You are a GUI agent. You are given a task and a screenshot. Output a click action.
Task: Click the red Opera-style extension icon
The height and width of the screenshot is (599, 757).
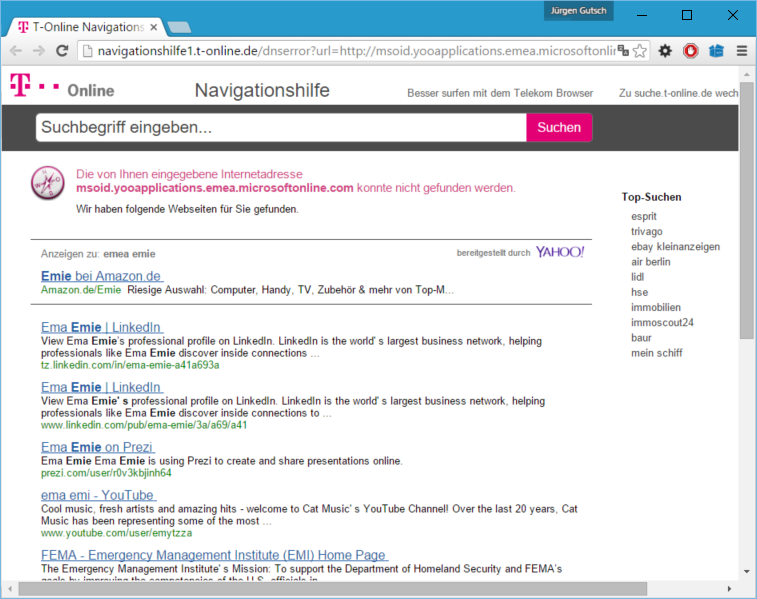coord(691,51)
